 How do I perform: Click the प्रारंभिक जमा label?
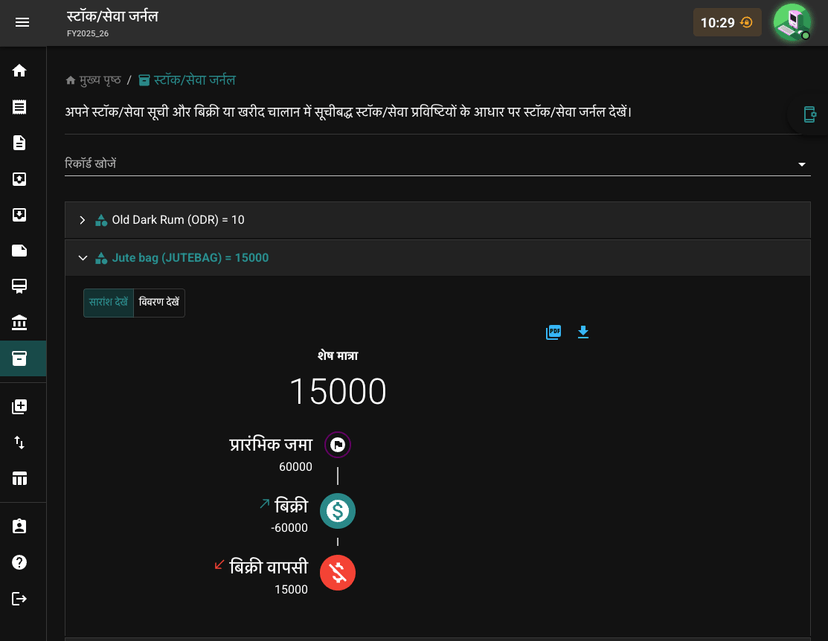[x=271, y=445]
